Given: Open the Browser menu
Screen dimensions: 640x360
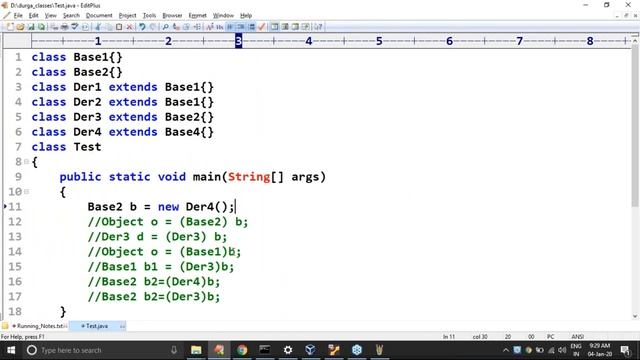Looking at the screenshot, I should point(172,16).
